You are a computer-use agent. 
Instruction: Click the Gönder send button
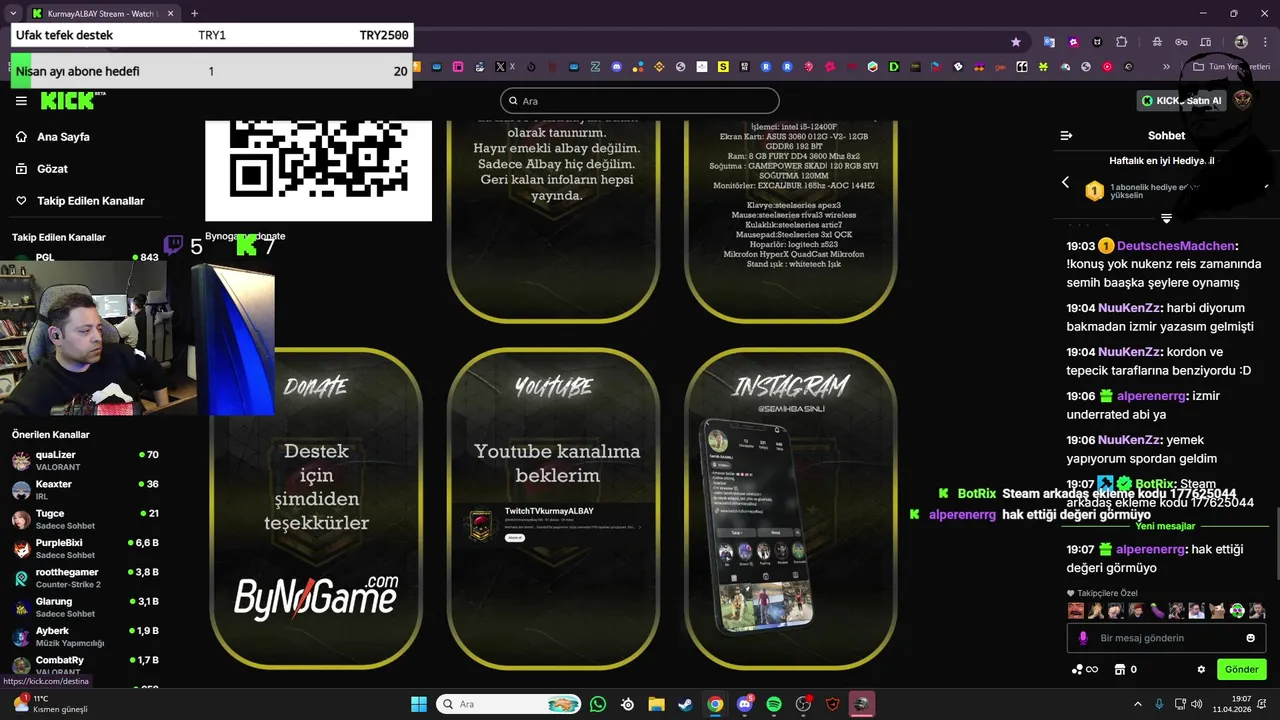pyautogui.click(x=1241, y=669)
